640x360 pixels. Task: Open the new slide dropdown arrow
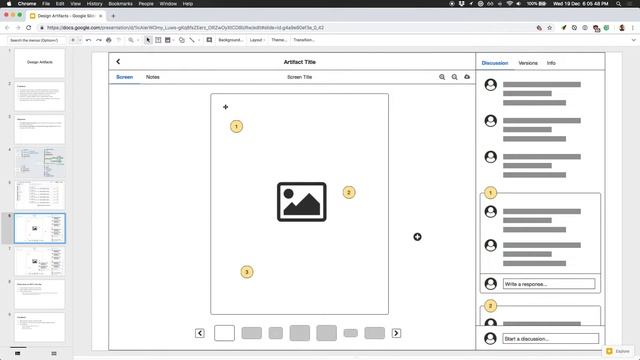click(80, 40)
